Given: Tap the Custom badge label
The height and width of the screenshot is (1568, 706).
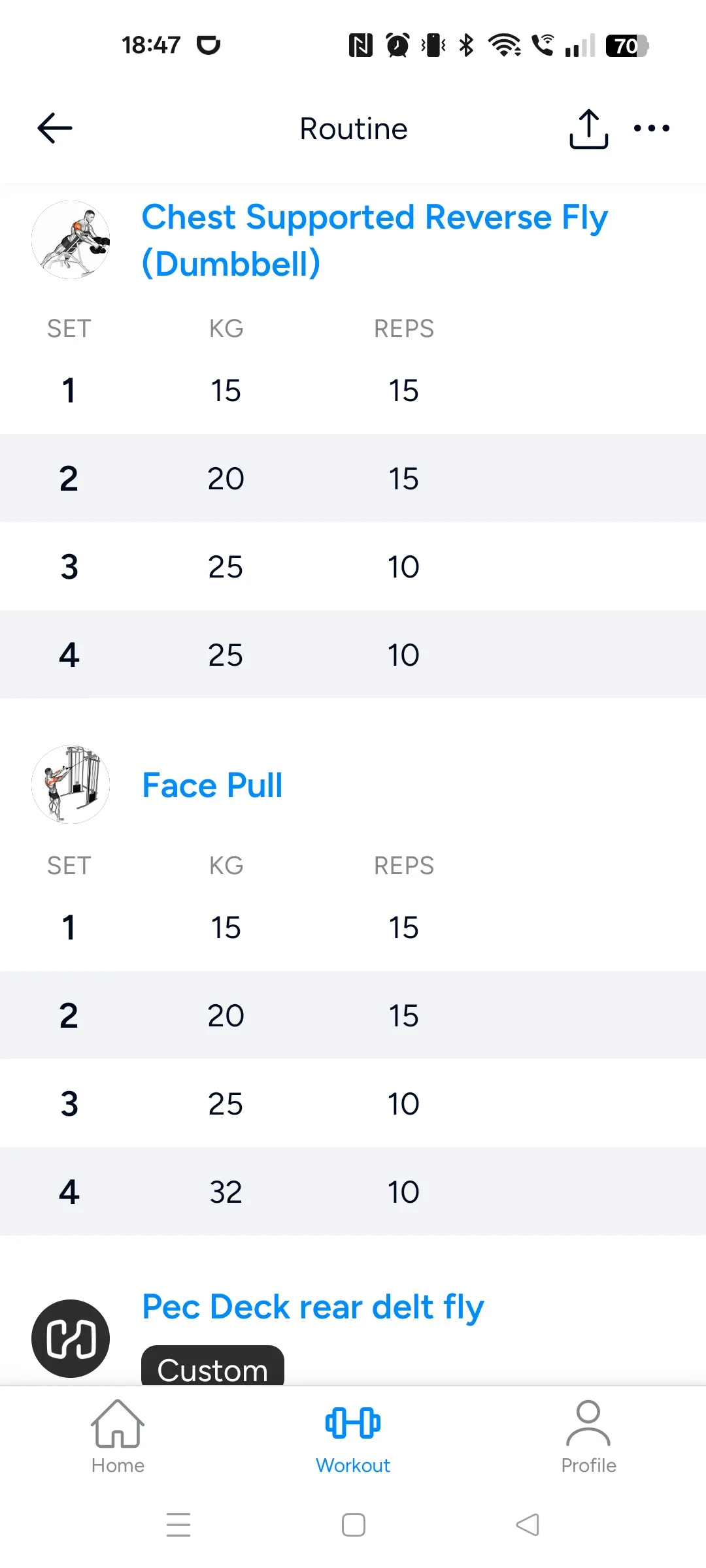Looking at the screenshot, I should tap(212, 1368).
